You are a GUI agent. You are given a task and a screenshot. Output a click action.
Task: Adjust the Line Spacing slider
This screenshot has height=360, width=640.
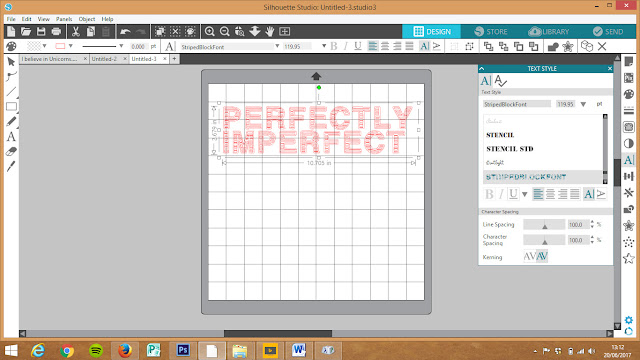pos(544,224)
